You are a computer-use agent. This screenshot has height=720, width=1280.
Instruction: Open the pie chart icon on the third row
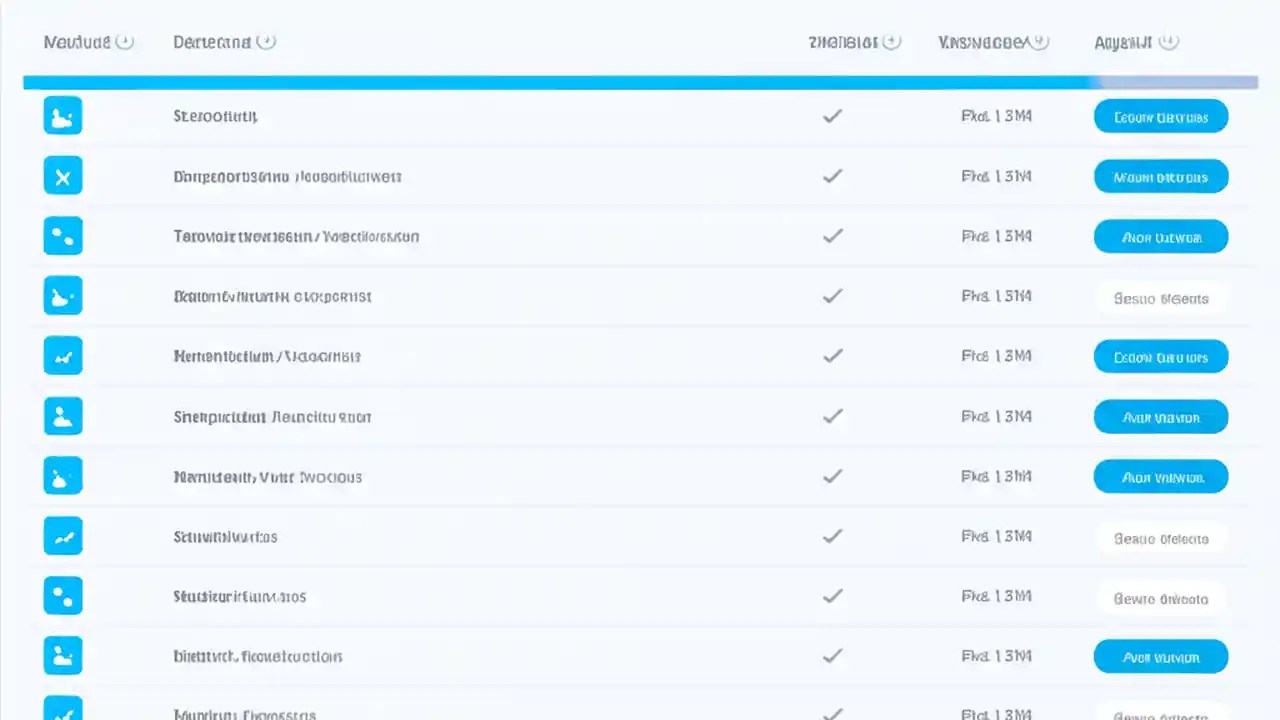pos(63,236)
